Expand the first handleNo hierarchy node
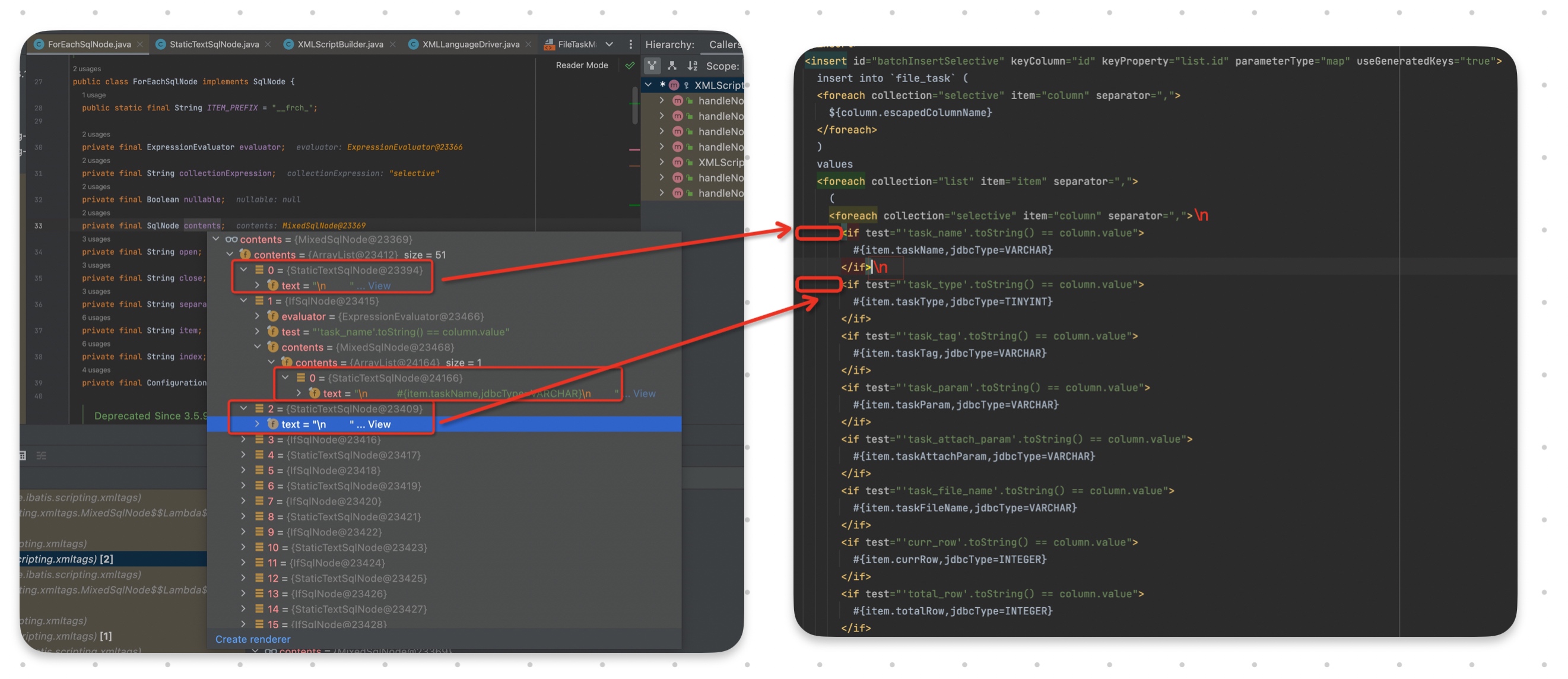Viewport: 1568px width, 679px height. click(x=662, y=100)
